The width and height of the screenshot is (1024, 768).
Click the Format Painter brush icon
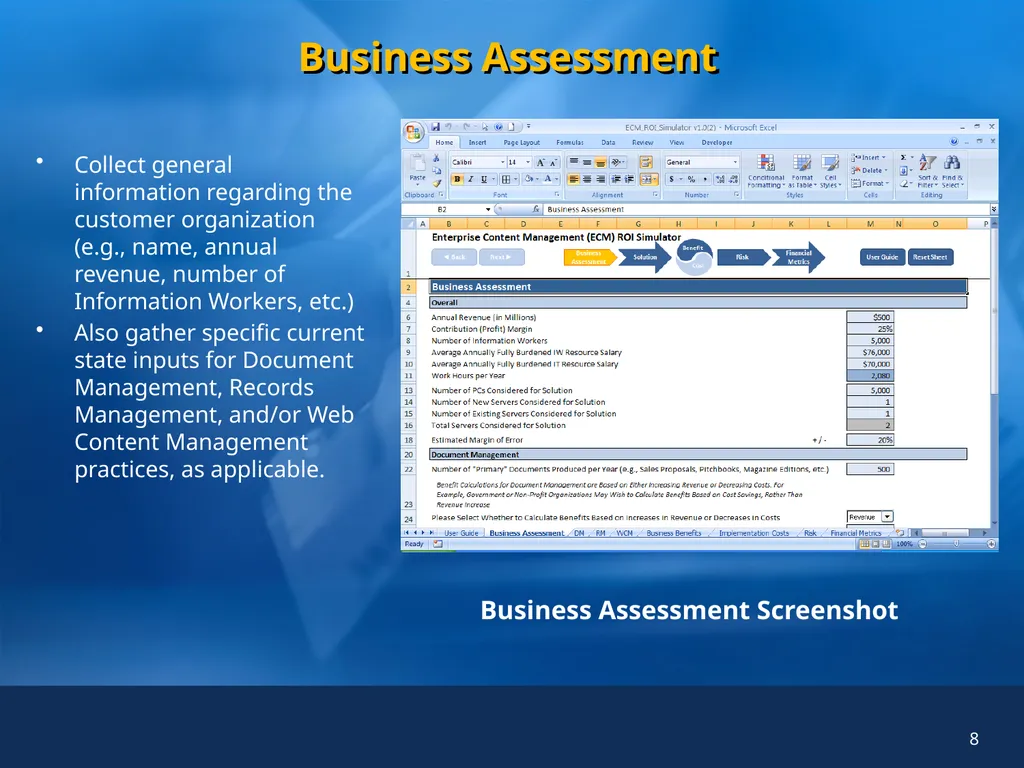[436, 183]
